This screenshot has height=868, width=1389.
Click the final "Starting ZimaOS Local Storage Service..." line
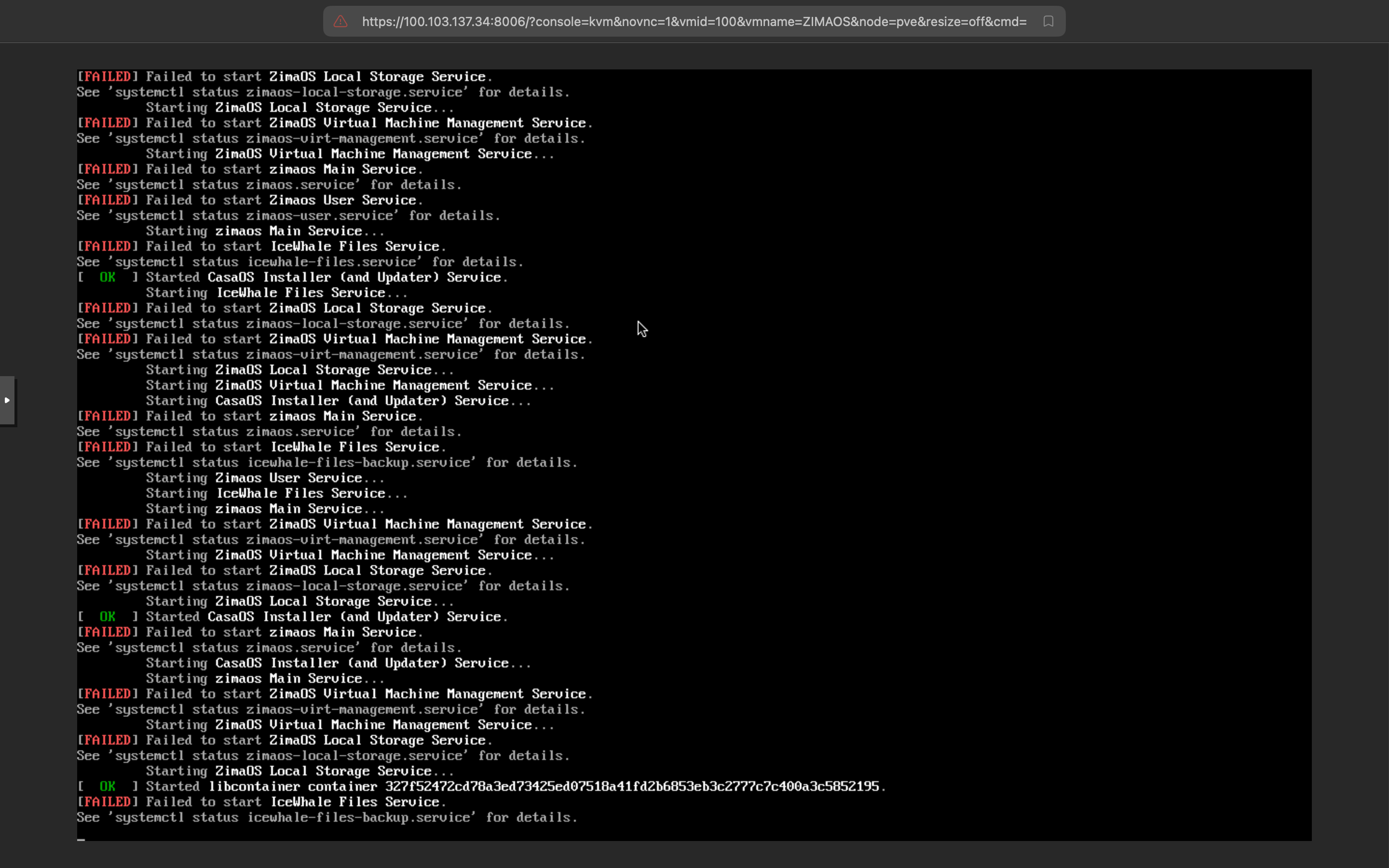pos(300,771)
